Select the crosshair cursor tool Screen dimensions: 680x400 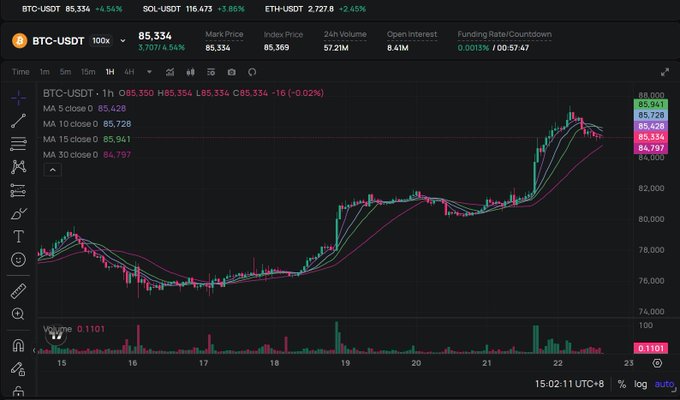tap(18, 98)
